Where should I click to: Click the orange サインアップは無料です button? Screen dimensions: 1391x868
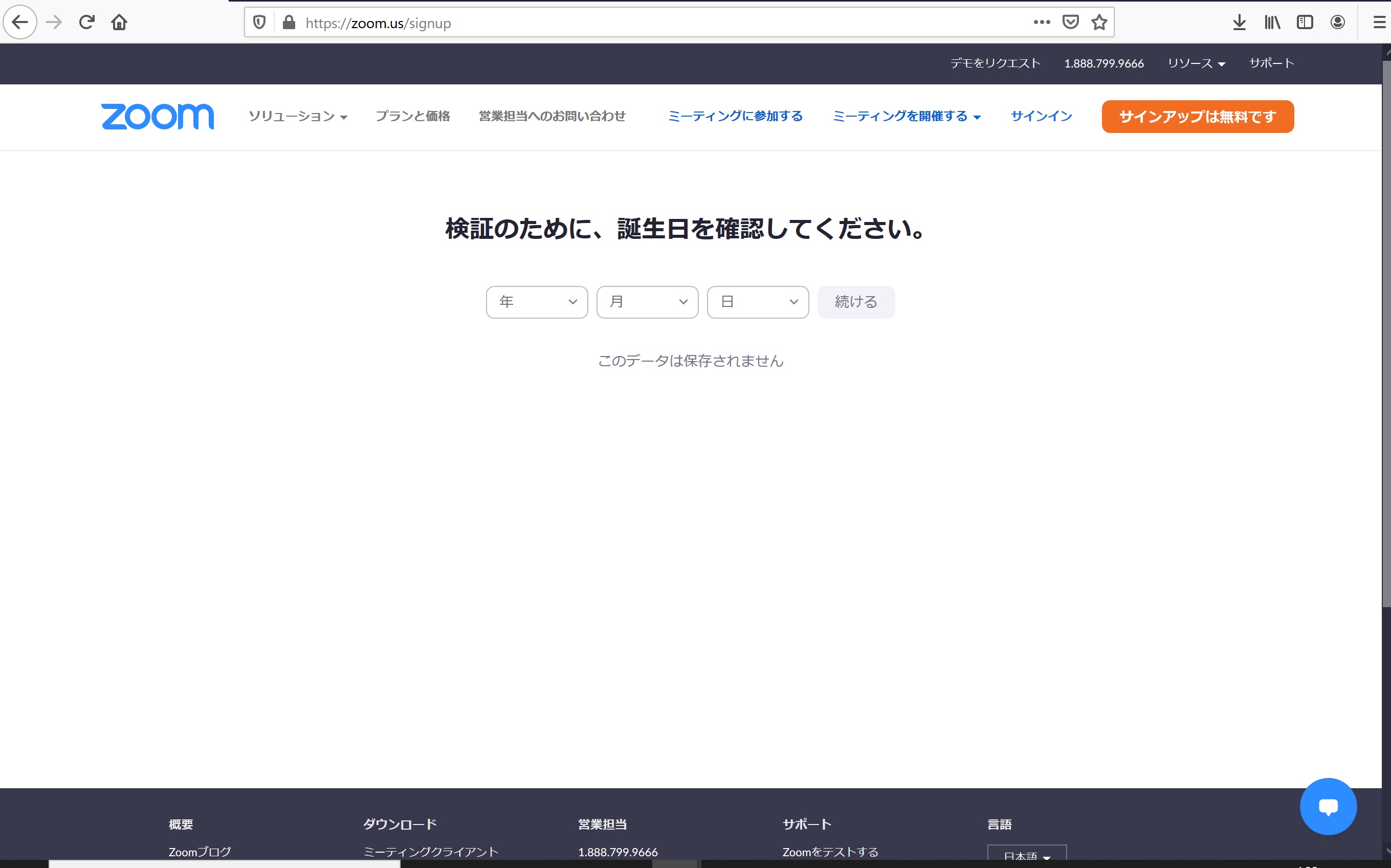[1198, 117]
